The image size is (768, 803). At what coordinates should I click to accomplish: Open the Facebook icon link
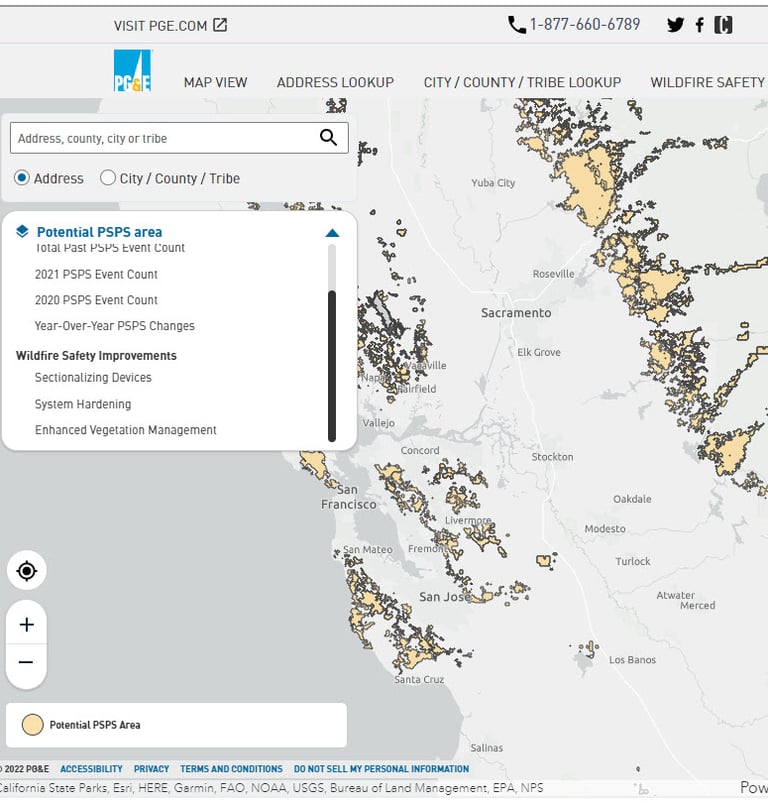click(x=699, y=25)
